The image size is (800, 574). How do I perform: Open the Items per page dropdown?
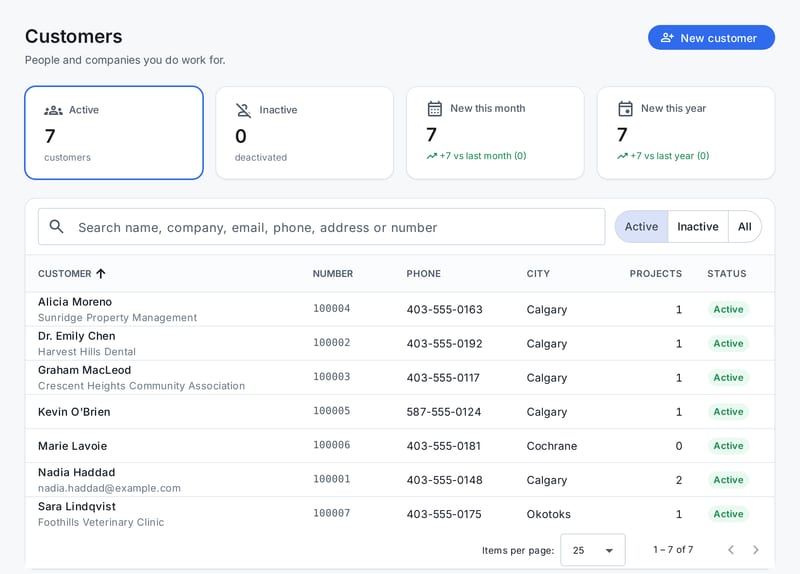point(592,550)
